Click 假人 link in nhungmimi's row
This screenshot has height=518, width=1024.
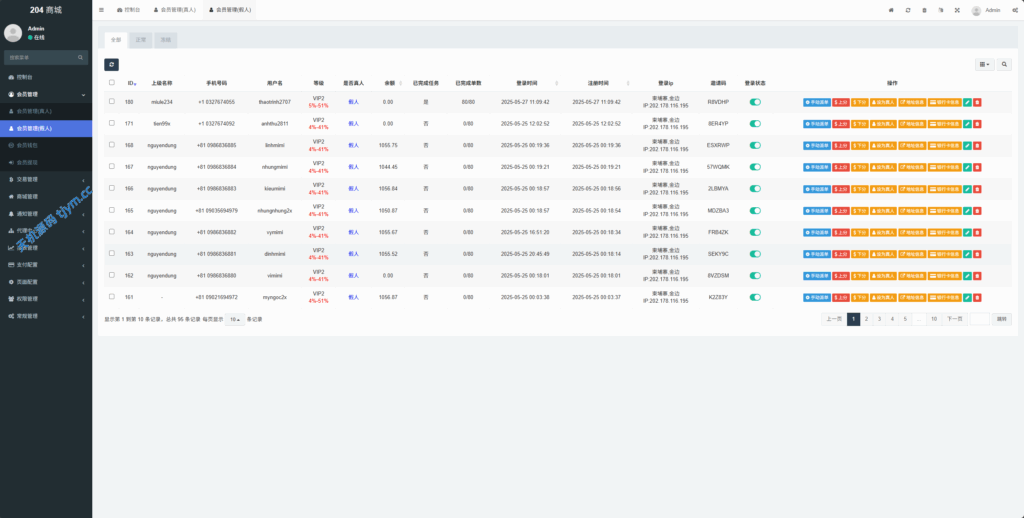(353, 167)
